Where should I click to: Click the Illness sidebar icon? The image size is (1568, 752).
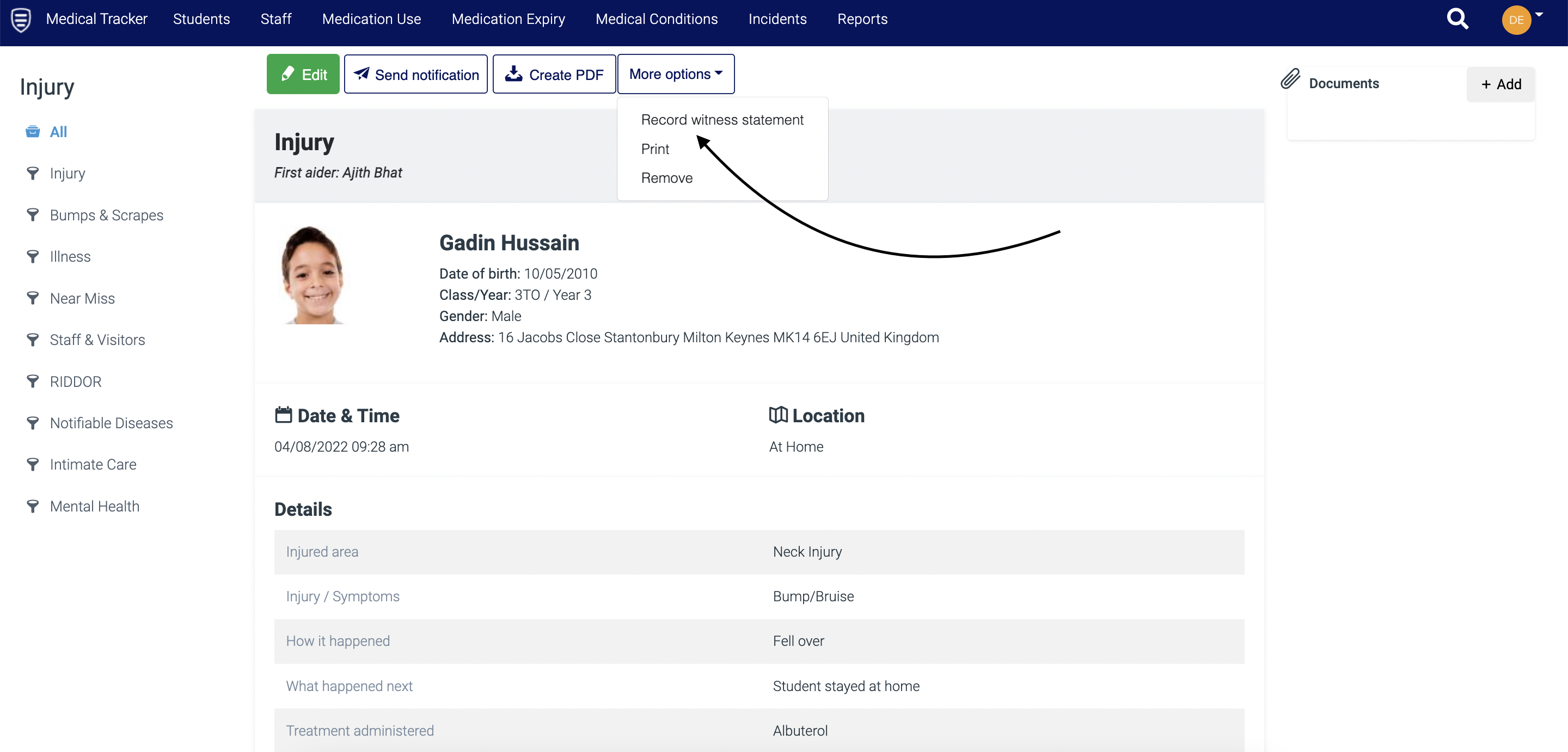point(33,256)
